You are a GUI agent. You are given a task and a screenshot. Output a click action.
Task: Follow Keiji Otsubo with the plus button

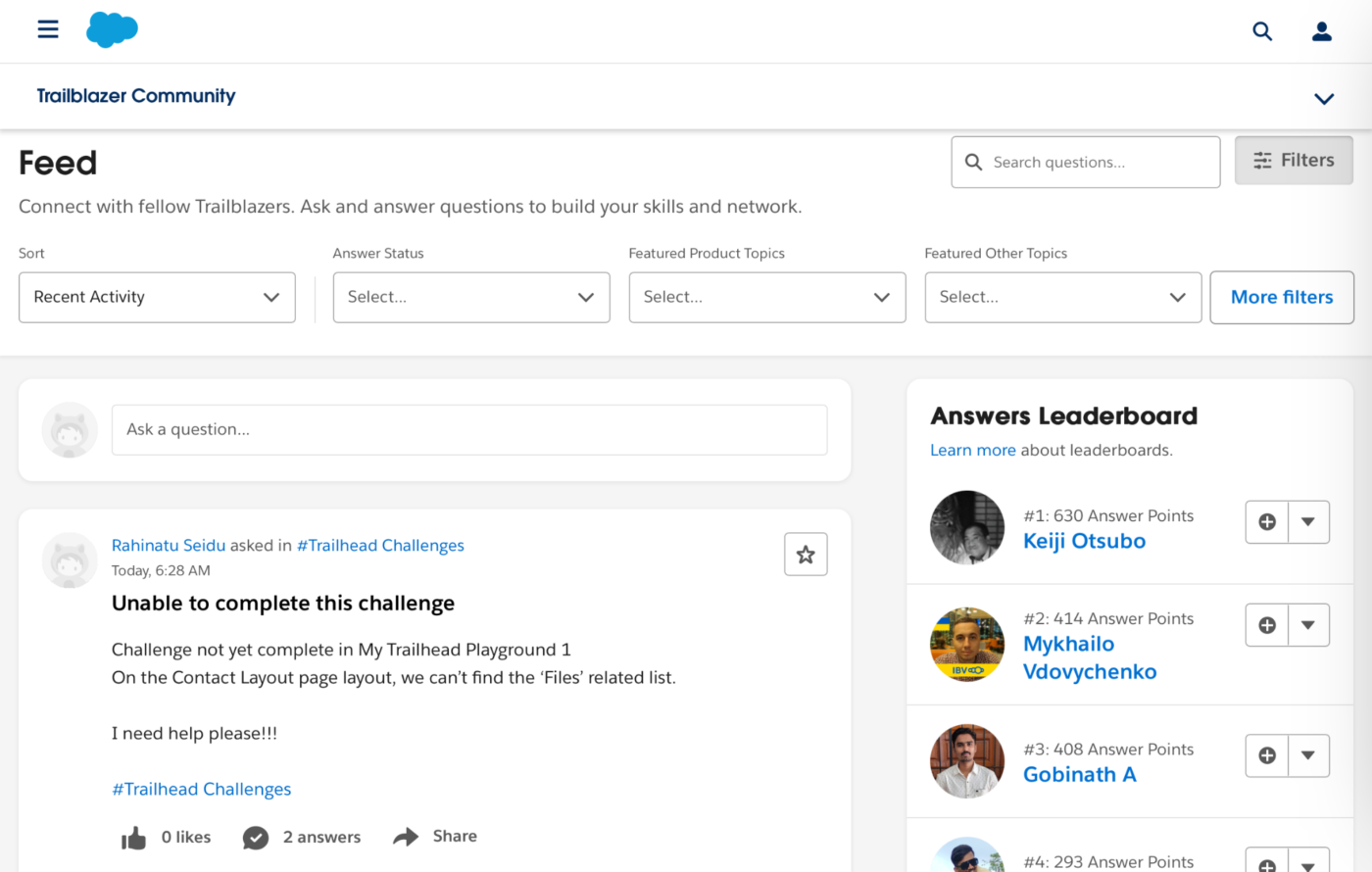coord(1267,522)
